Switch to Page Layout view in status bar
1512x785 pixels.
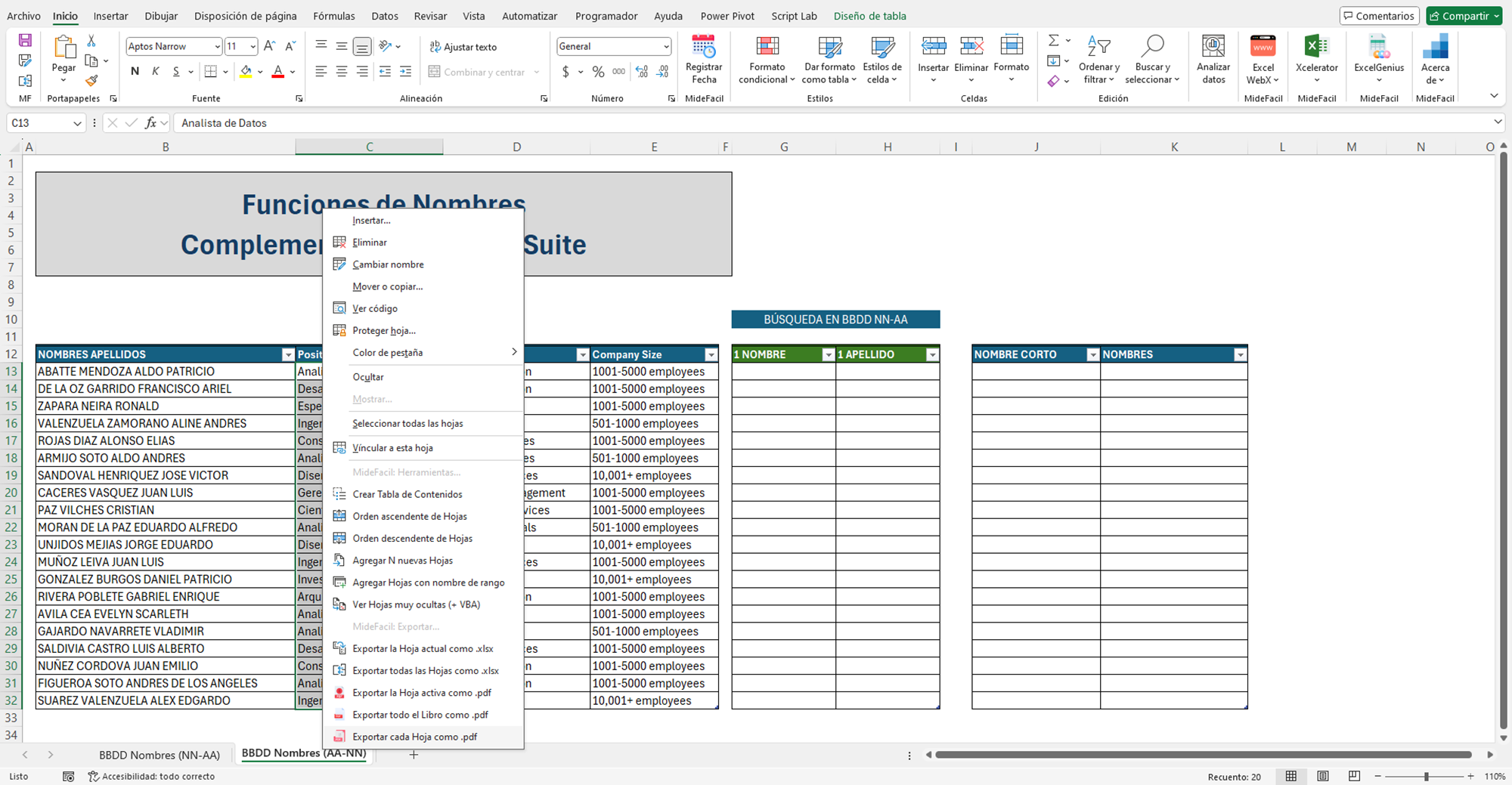[1323, 776]
